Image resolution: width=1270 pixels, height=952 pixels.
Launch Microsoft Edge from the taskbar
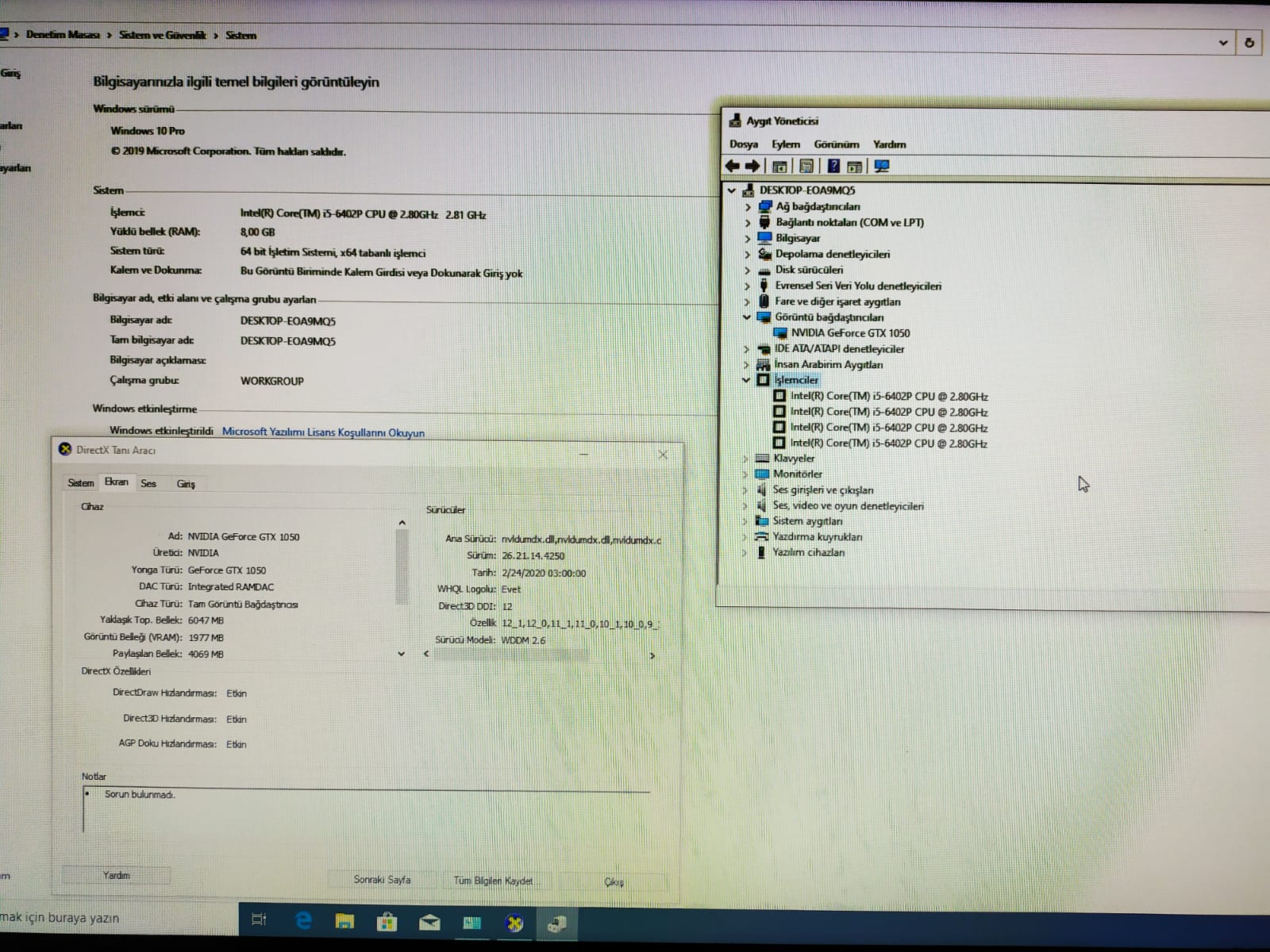click(303, 920)
